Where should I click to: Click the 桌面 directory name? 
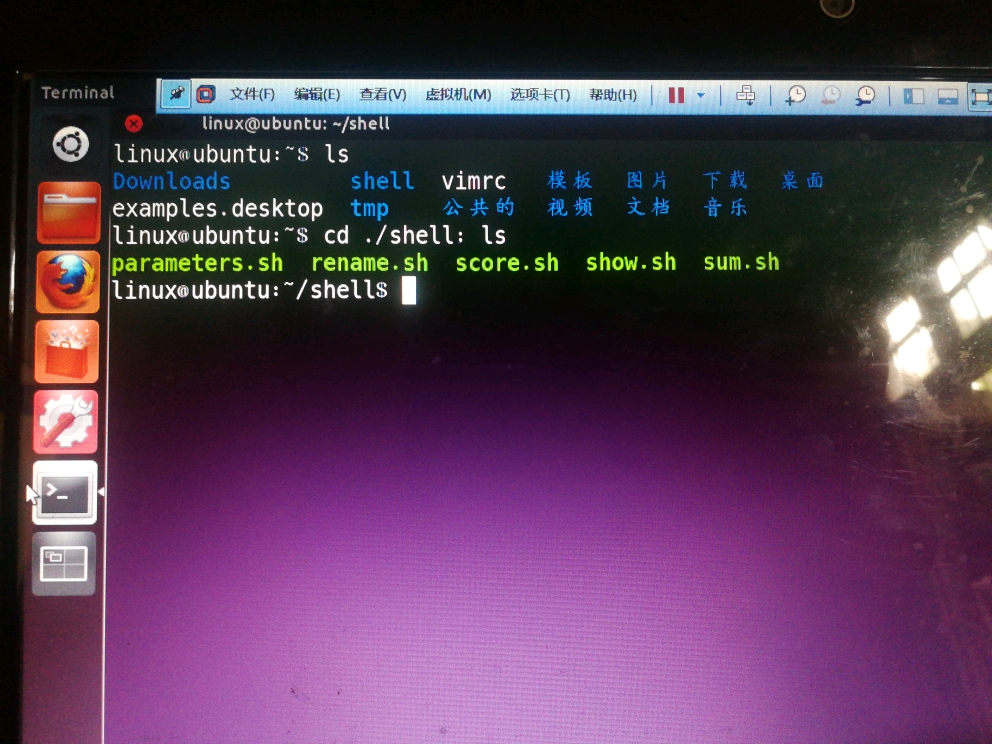(x=802, y=180)
